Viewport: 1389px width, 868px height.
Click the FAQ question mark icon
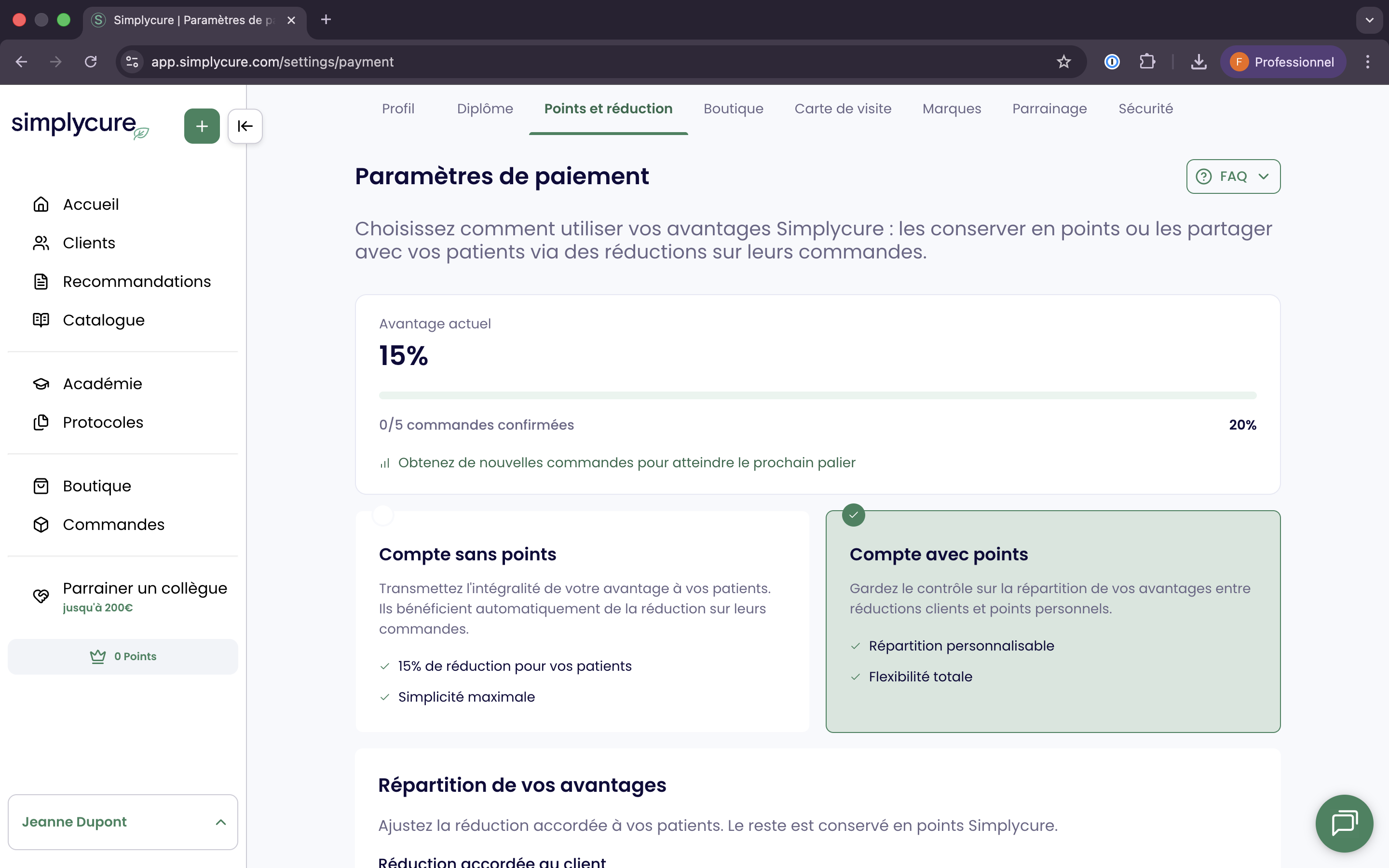1204,176
